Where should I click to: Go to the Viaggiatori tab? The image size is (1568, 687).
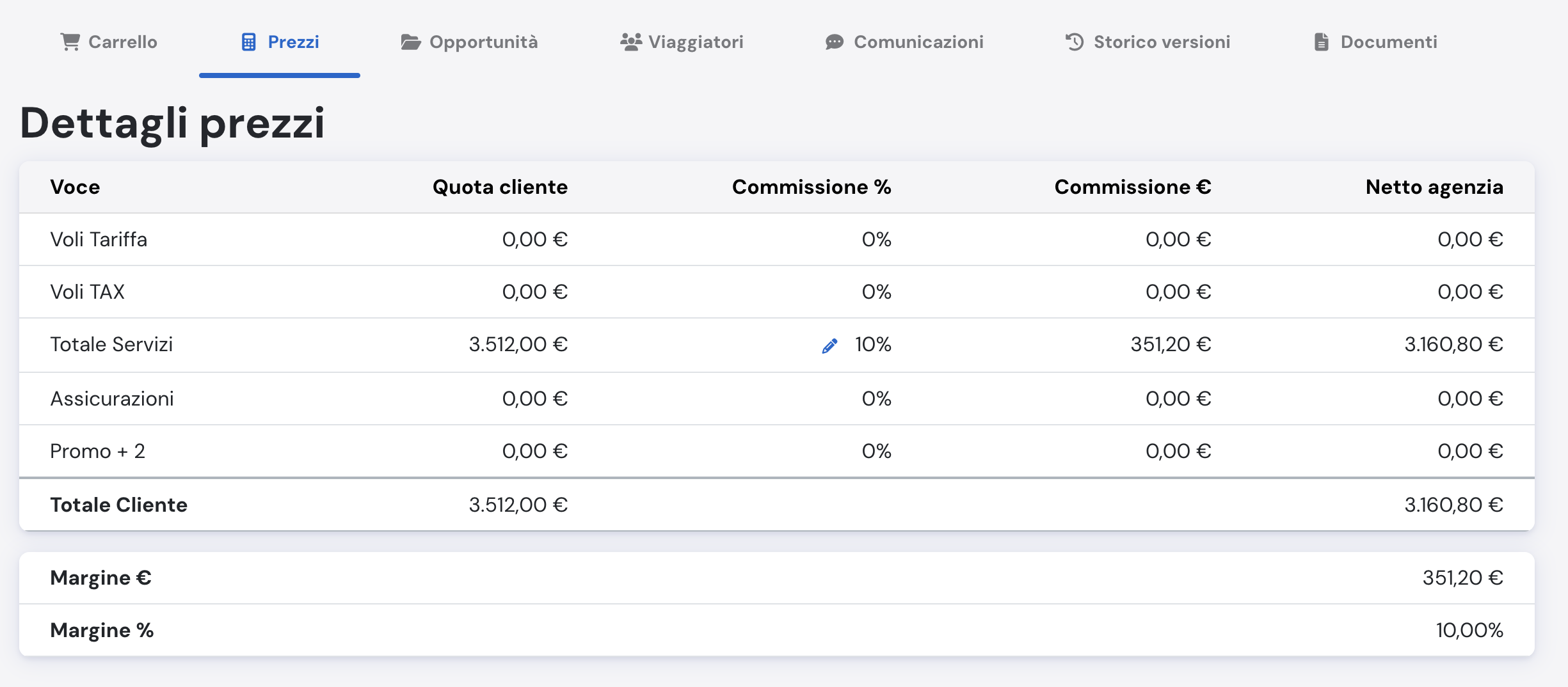[x=682, y=42]
